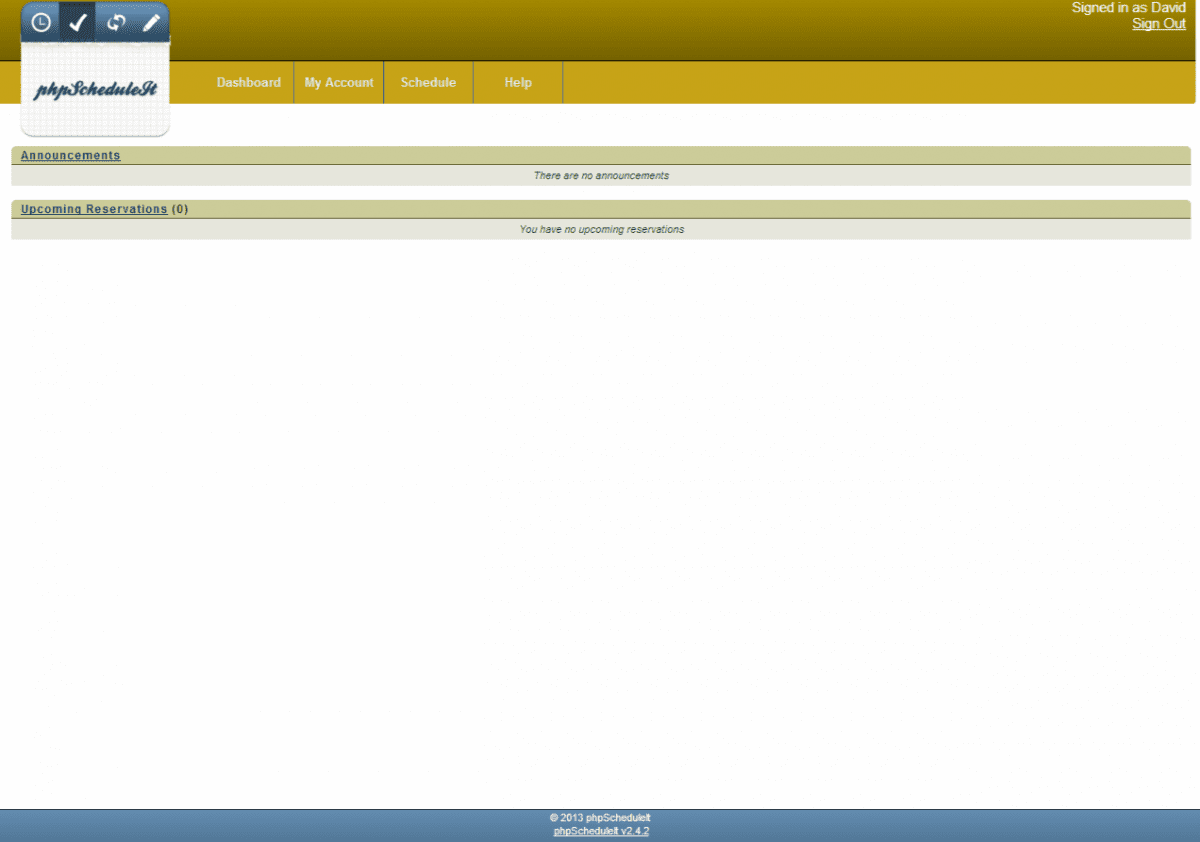This screenshot has width=1200, height=842.
Task: Click the checkmark icon in the logo
Action: tap(78, 23)
